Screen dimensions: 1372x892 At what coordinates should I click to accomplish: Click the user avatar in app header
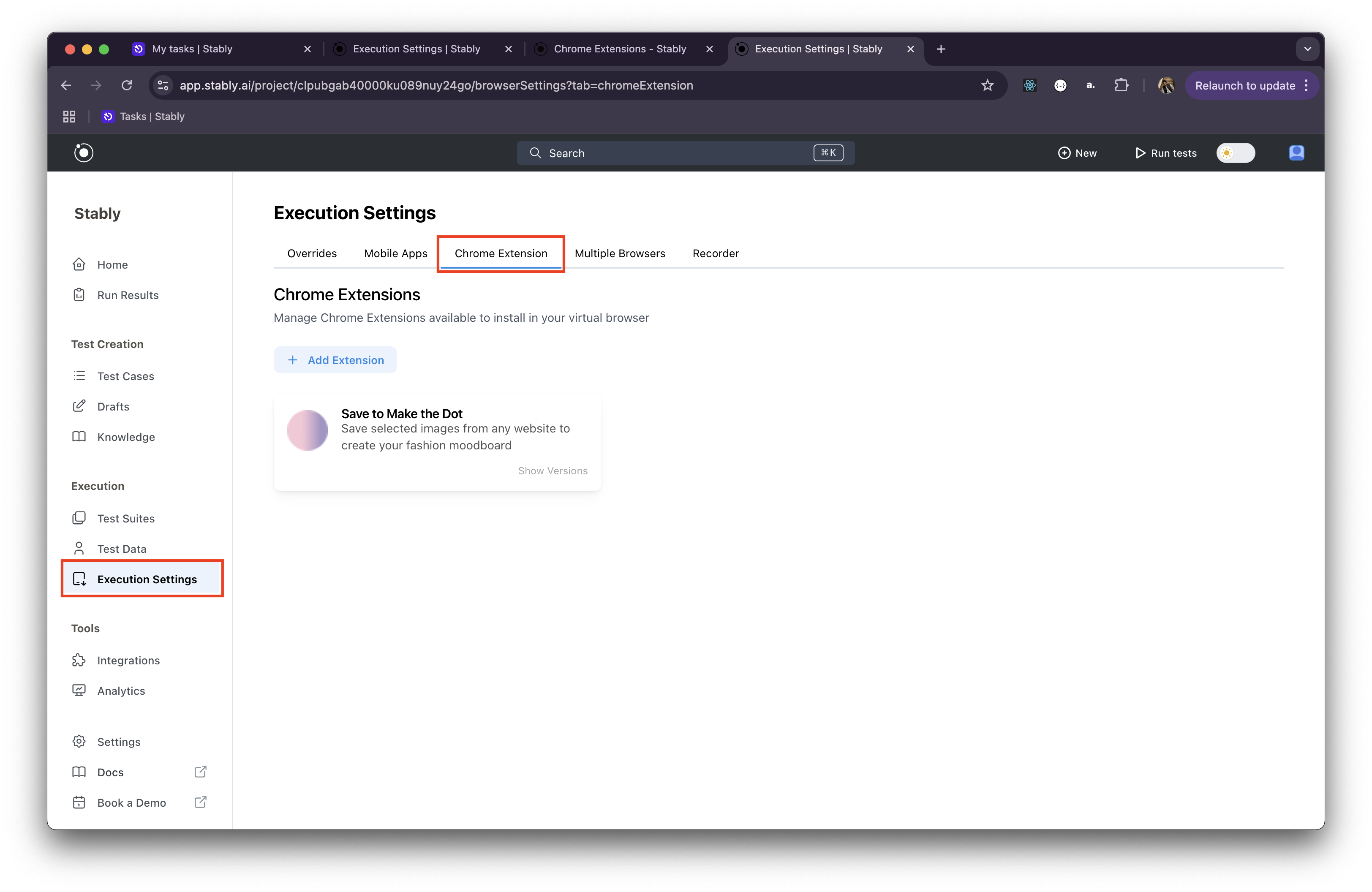click(x=1296, y=153)
